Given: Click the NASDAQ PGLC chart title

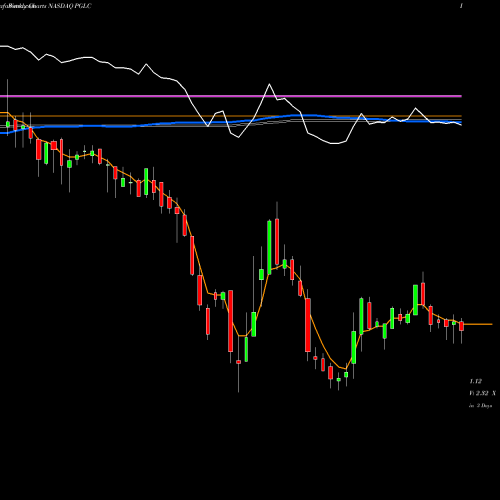Looking at the screenshot, I should click(70, 6).
